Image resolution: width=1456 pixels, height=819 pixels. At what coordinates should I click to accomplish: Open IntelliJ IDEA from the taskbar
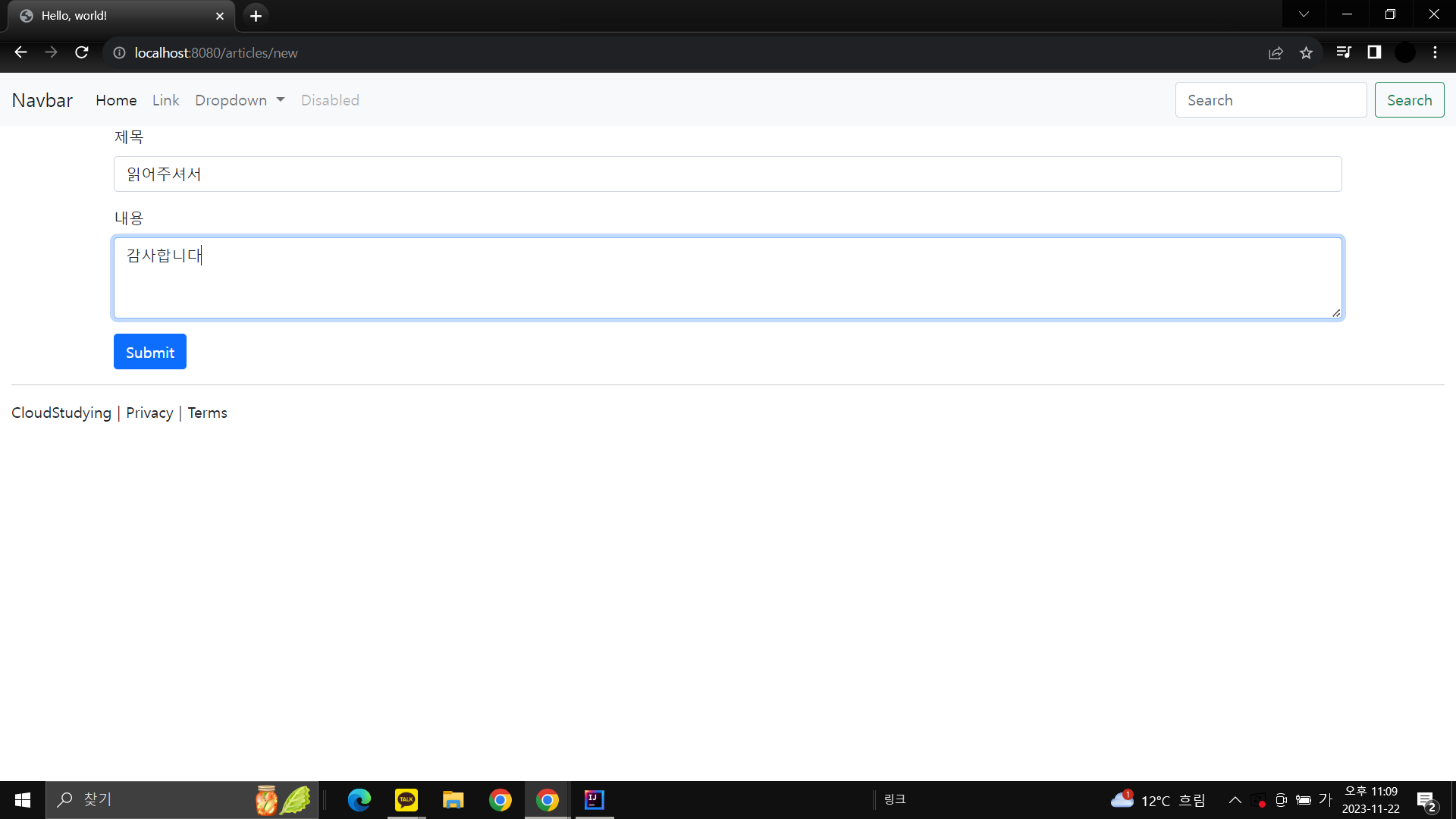[595, 799]
